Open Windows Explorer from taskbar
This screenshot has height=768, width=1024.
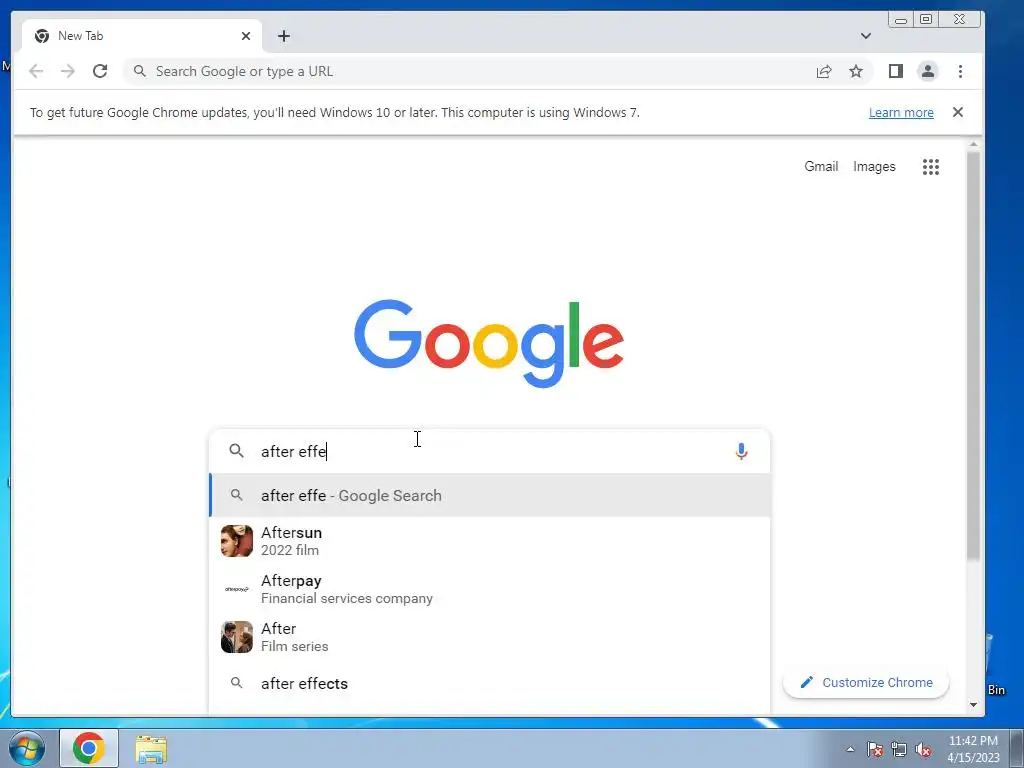(151, 748)
